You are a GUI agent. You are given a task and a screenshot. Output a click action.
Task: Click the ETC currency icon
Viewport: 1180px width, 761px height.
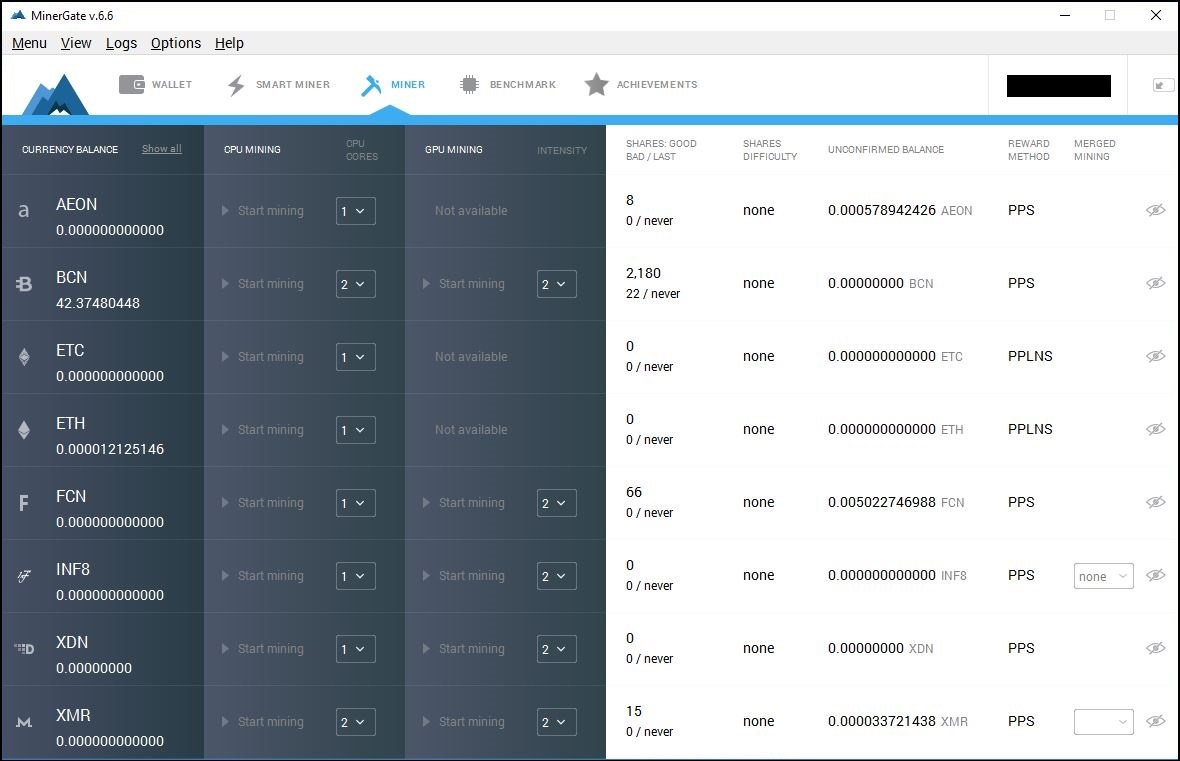(24, 357)
